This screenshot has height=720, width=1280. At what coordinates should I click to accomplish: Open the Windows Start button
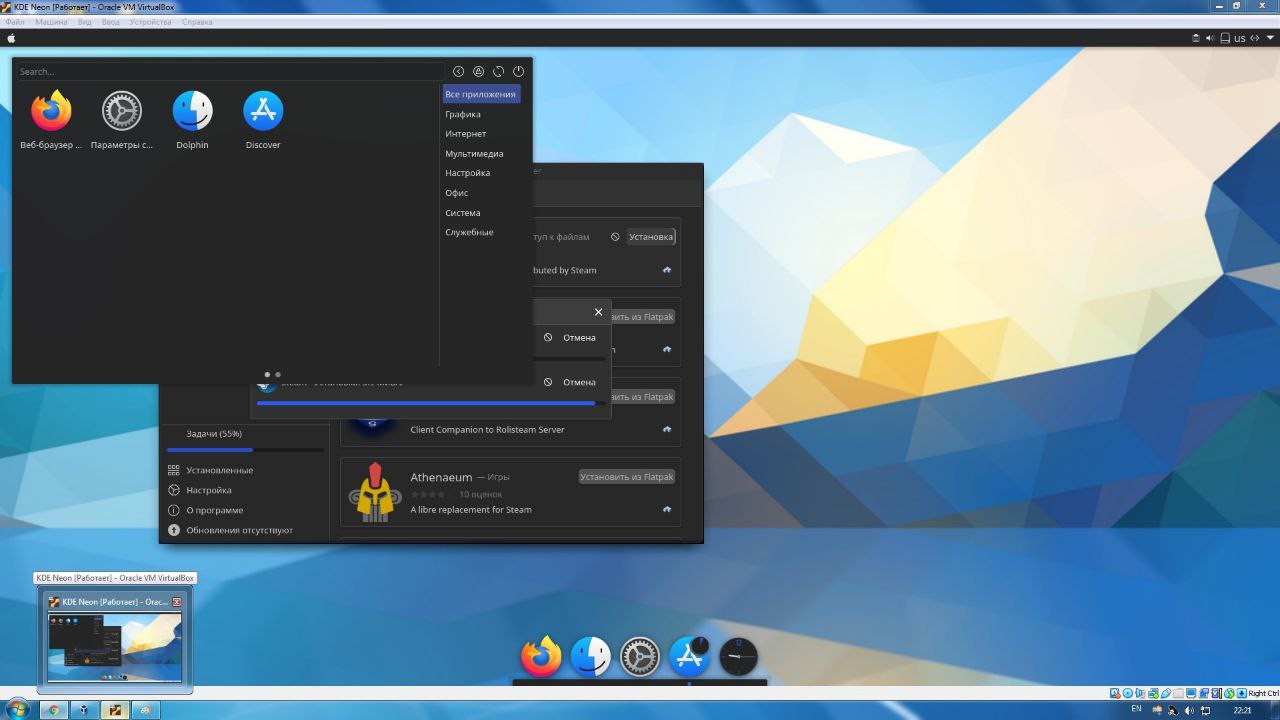click(17, 710)
